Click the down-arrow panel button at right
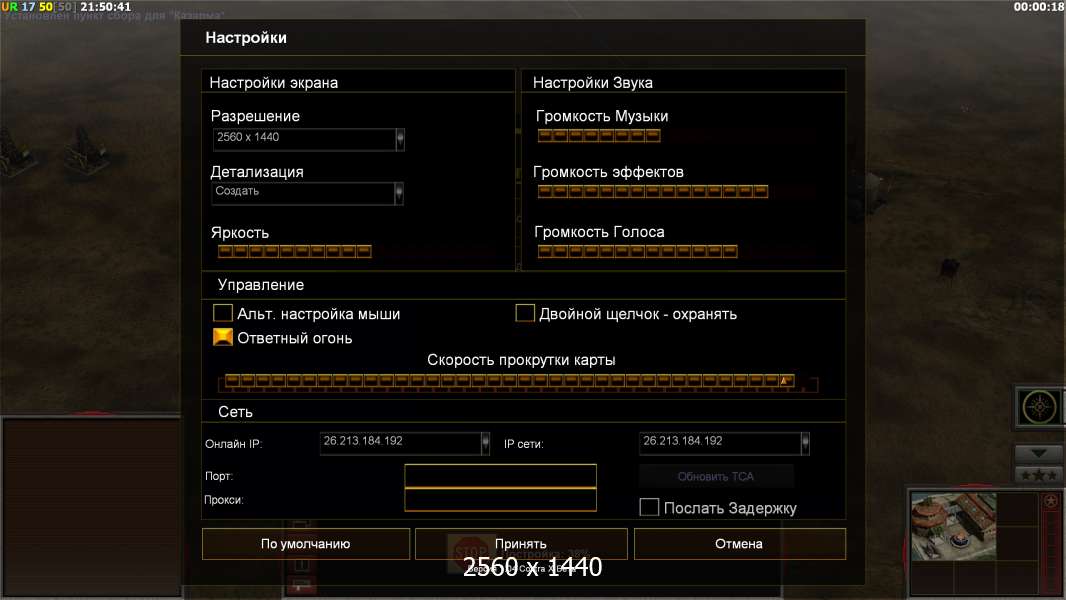The width and height of the screenshot is (1066, 600). (x=1039, y=453)
